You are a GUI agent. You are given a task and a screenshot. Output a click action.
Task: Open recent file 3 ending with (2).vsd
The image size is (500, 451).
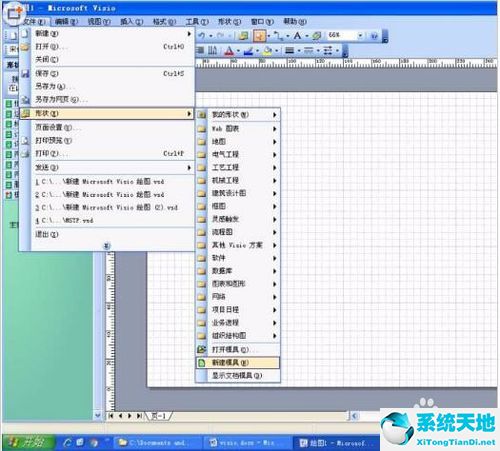click(107, 207)
